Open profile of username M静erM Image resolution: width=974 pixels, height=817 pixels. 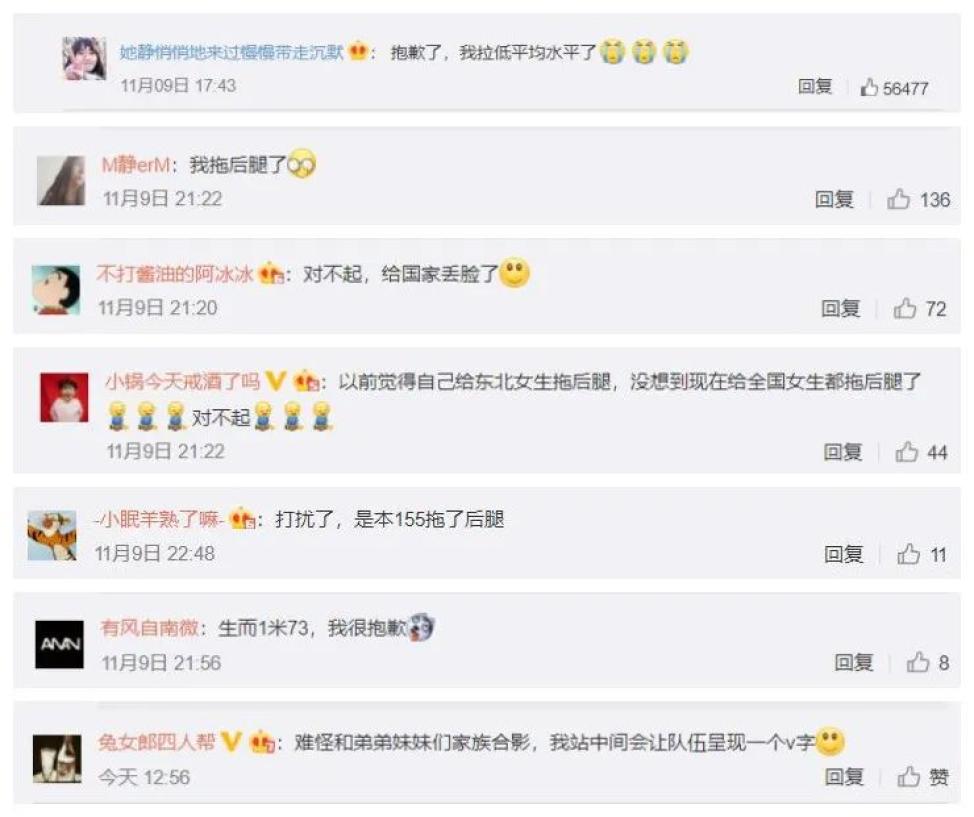click(x=135, y=165)
